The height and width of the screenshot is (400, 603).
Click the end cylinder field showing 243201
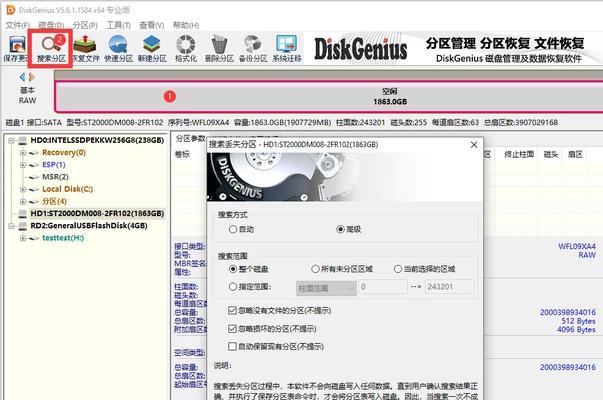[449, 287]
